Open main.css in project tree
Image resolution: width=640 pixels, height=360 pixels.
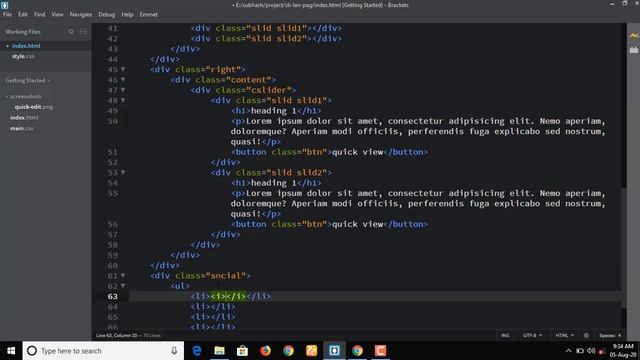[22, 128]
